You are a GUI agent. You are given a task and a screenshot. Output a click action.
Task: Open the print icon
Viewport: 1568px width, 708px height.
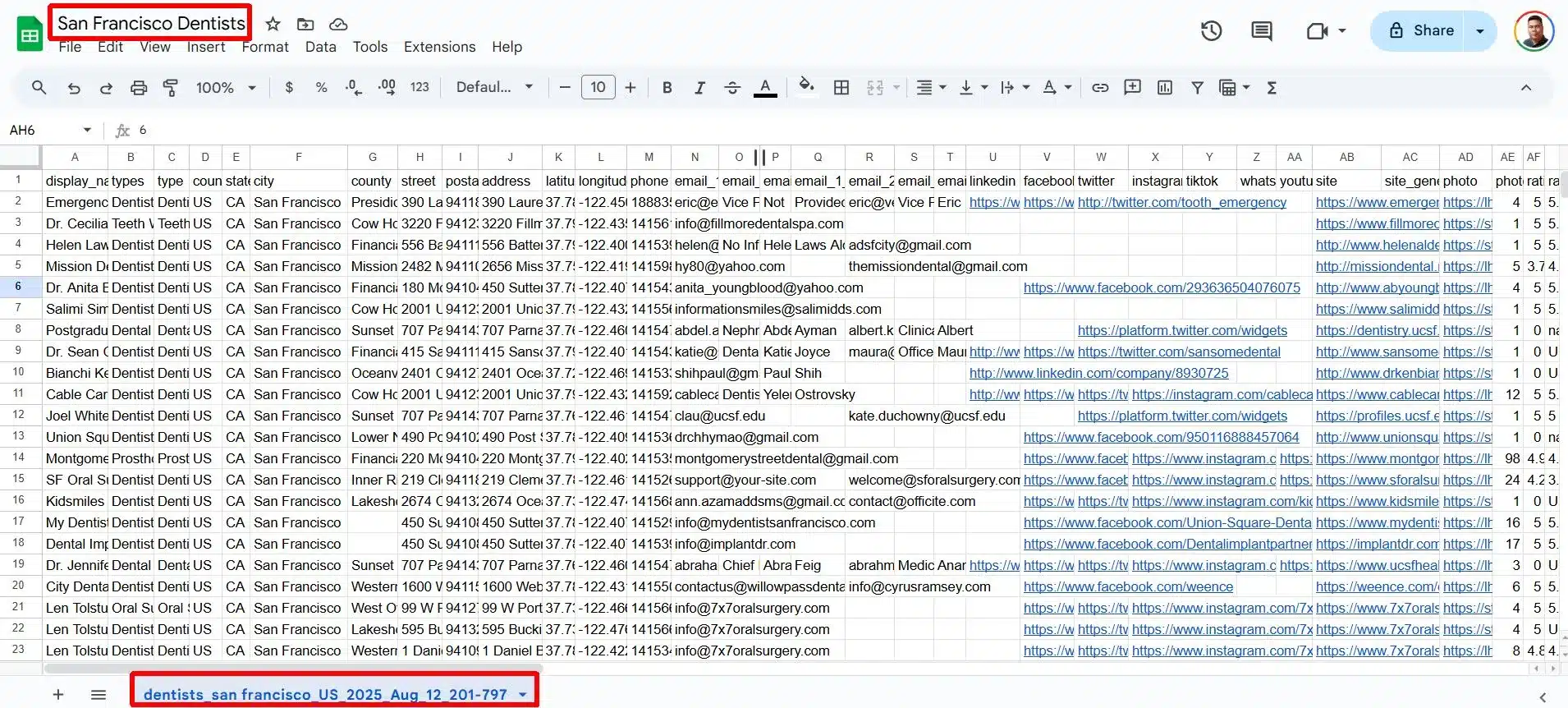139,88
